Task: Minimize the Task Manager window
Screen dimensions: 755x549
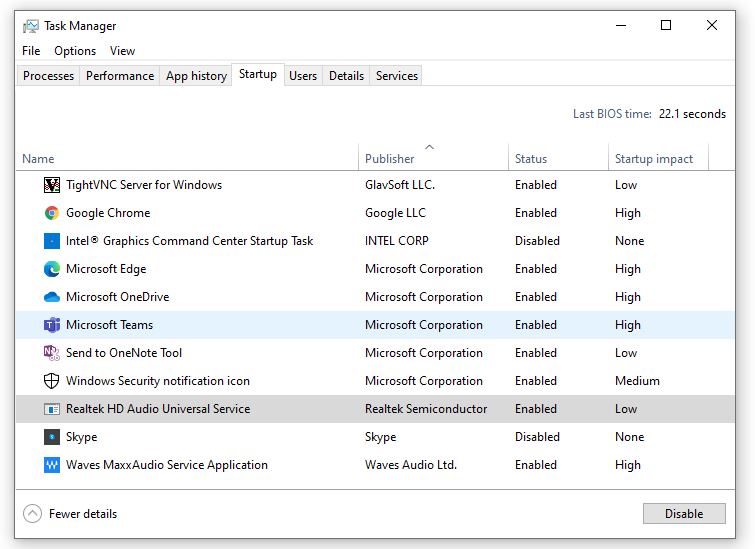Action: (621, 26)
